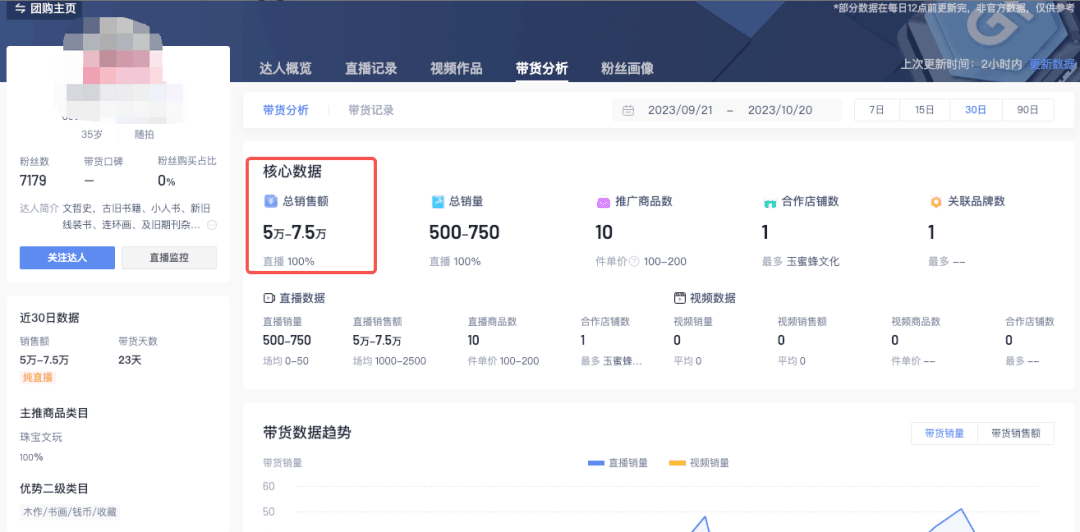Click the 纯直播 tag

click(37, 377)
